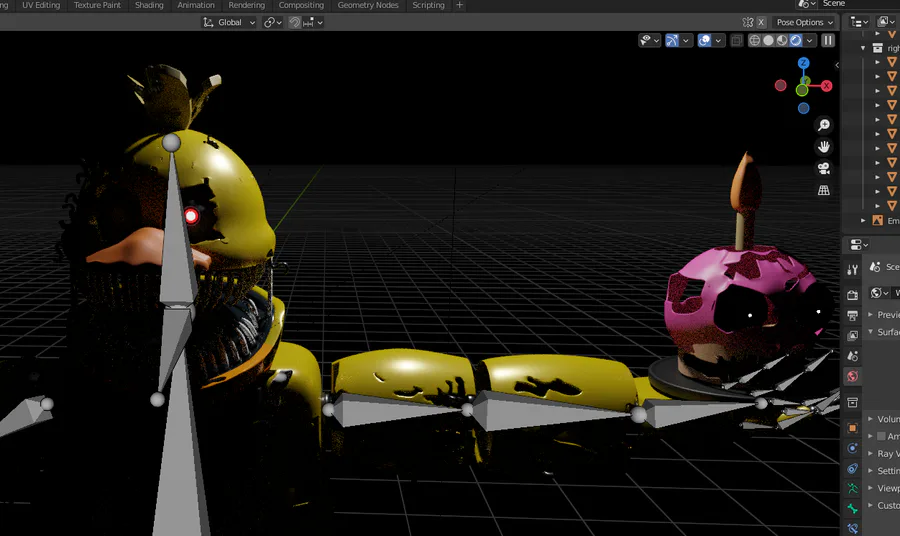
Task: Click the pan view hand icon
Action: click(x=824, y=147)
